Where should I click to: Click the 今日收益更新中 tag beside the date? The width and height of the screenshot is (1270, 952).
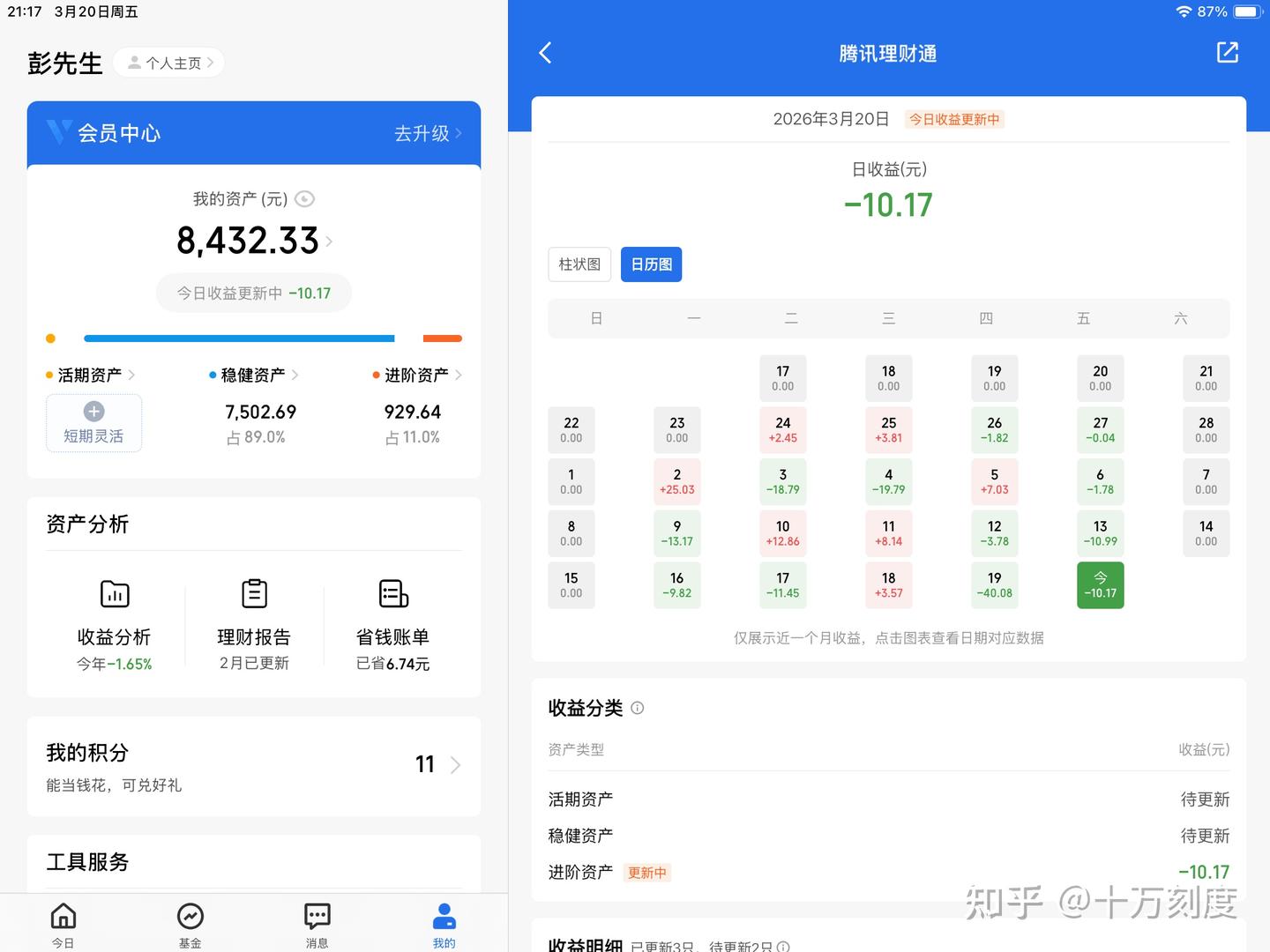(954, 119)
